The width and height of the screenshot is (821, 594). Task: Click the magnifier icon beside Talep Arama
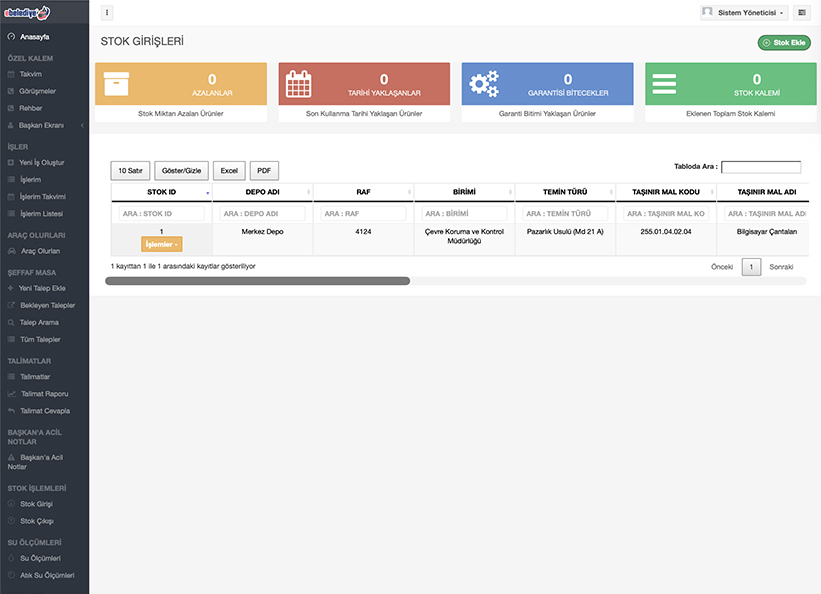click(x=11, y=323)
